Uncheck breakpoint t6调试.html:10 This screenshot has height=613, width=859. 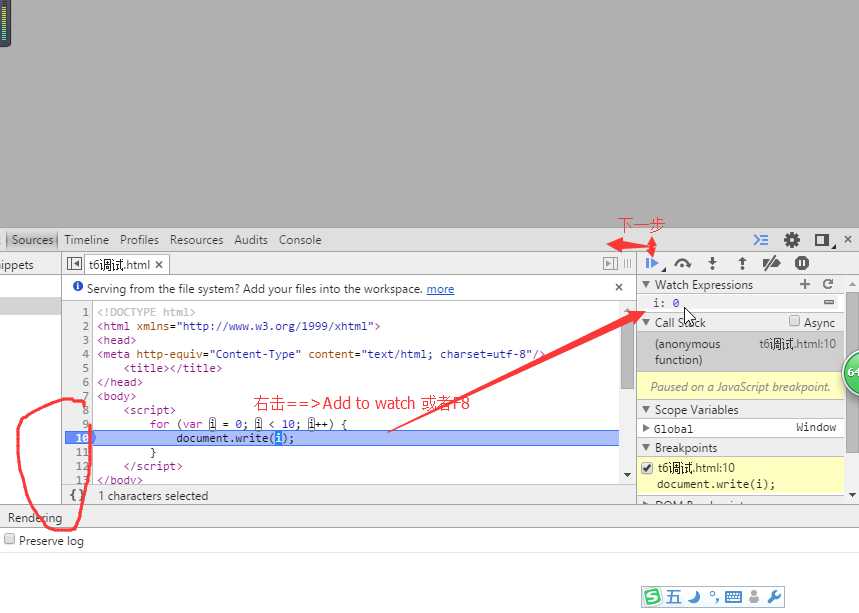tap(647, 468)
